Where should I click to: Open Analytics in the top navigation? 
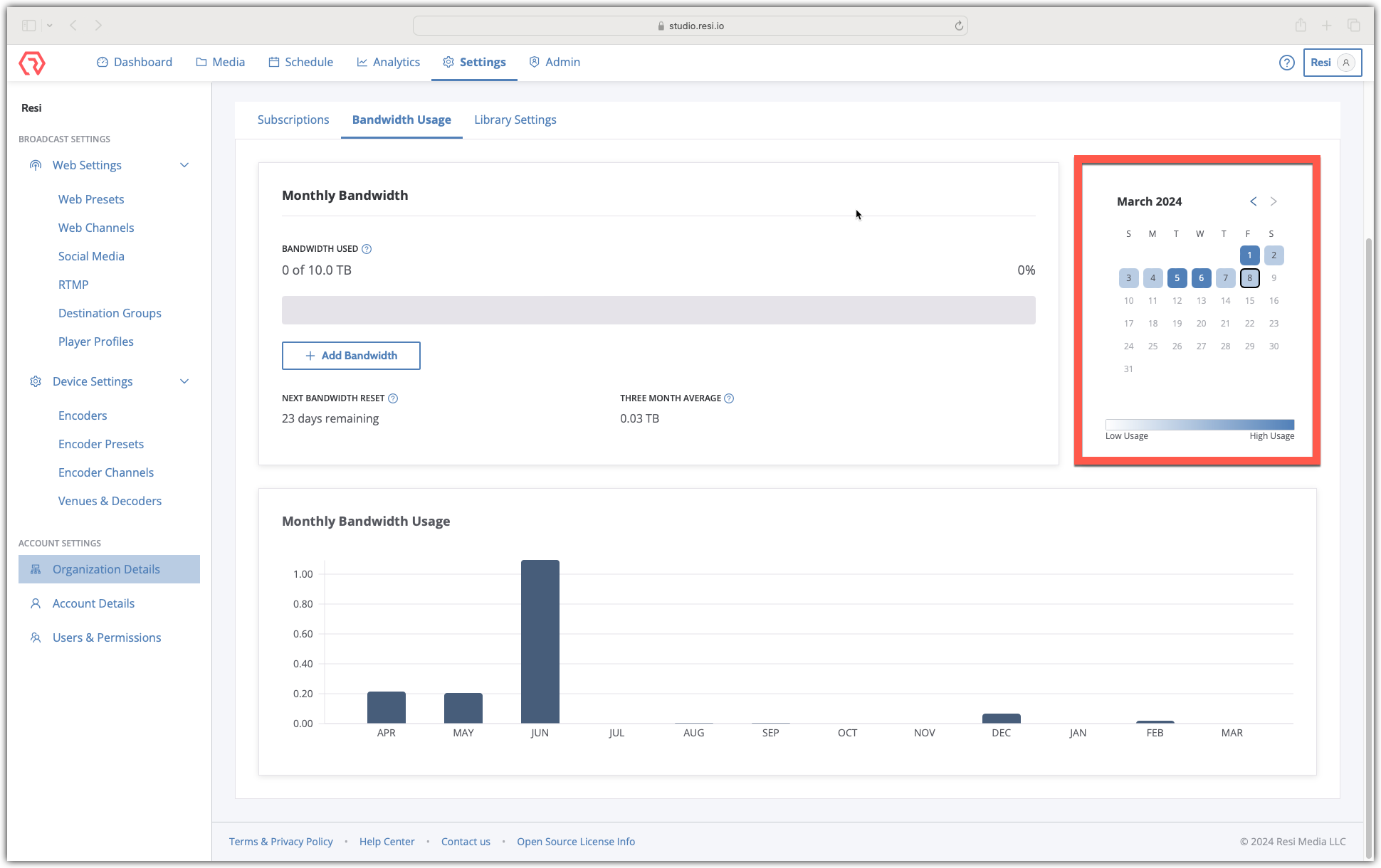pos(388,62)
